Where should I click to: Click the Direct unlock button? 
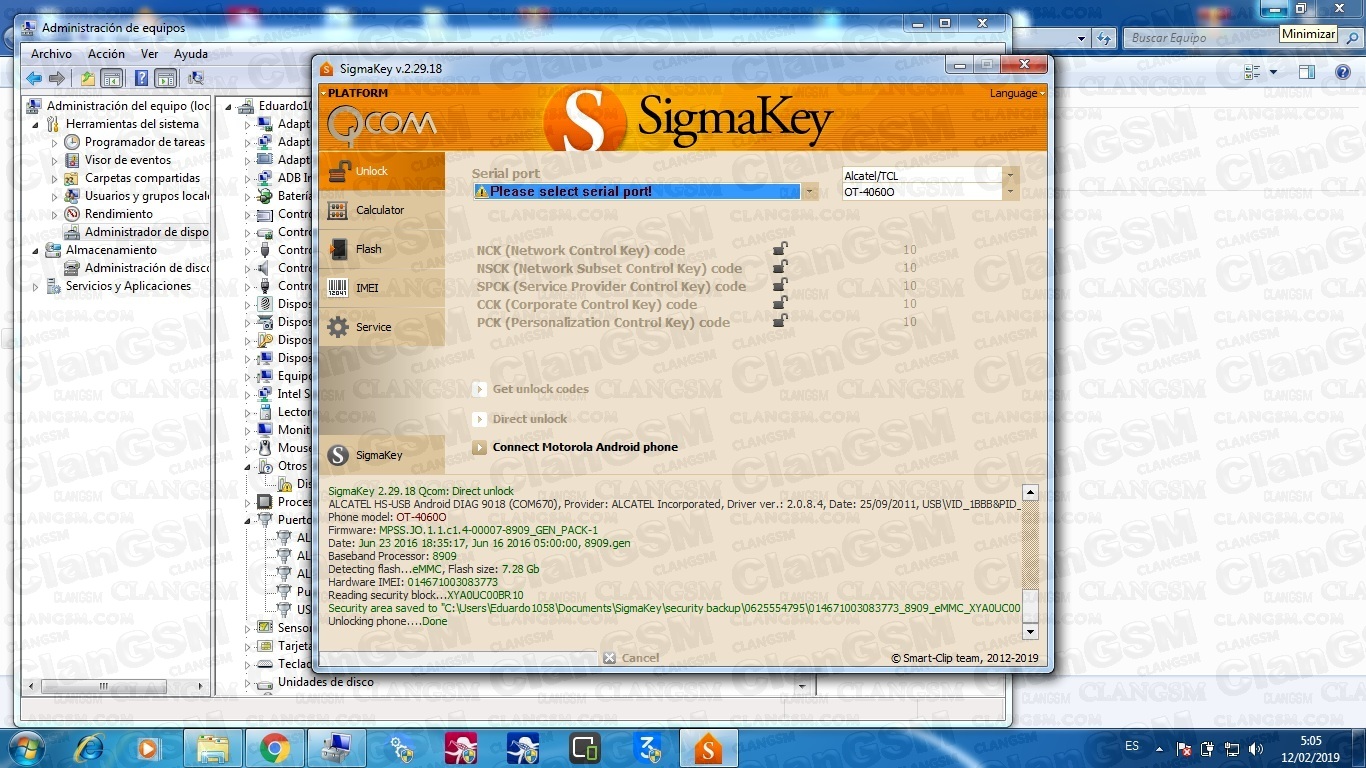coord(520,419)
